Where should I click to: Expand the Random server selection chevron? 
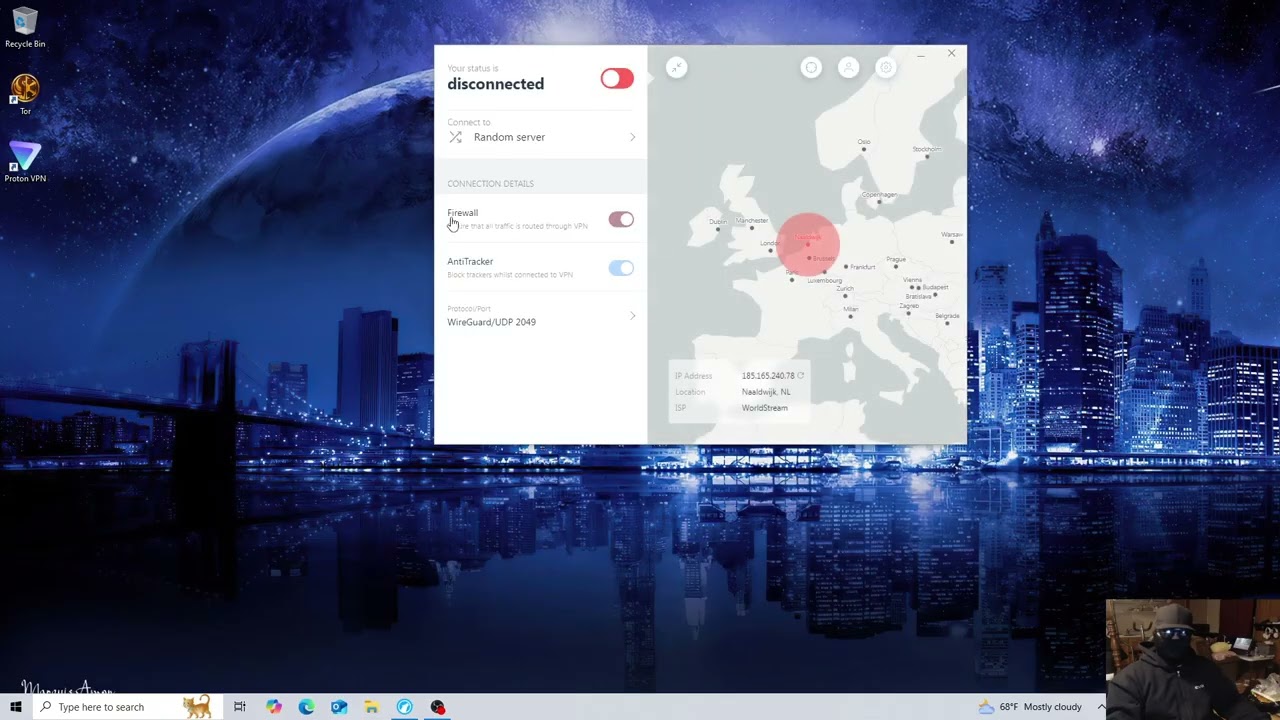point(632,137)
